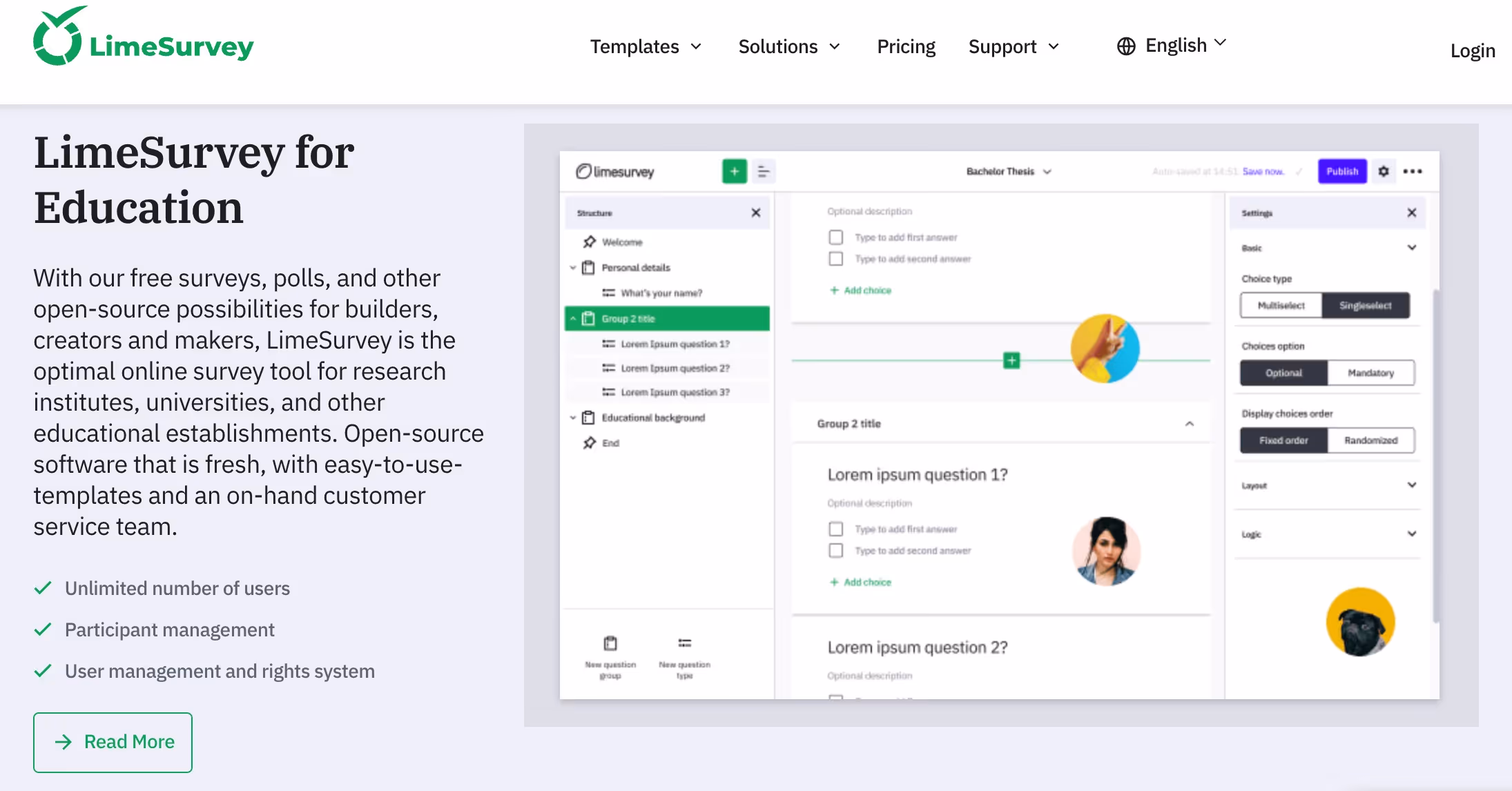Image resolution: width=1512 pixels, height=791 pixels.
Task: Click the New question type icon
Action: click(x=684, y=643)
